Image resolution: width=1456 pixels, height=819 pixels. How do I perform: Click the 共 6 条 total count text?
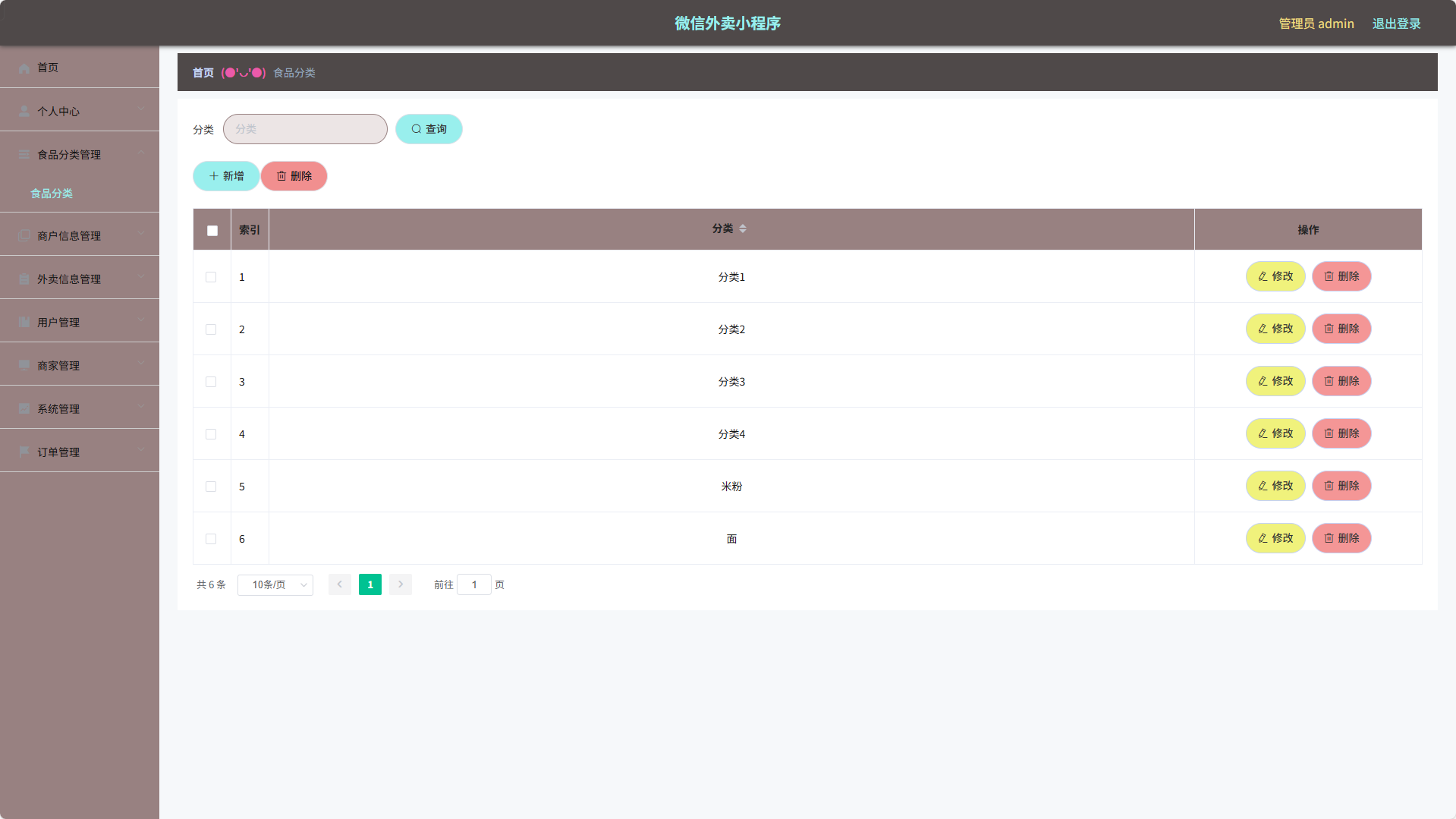(x=211, y=585)
